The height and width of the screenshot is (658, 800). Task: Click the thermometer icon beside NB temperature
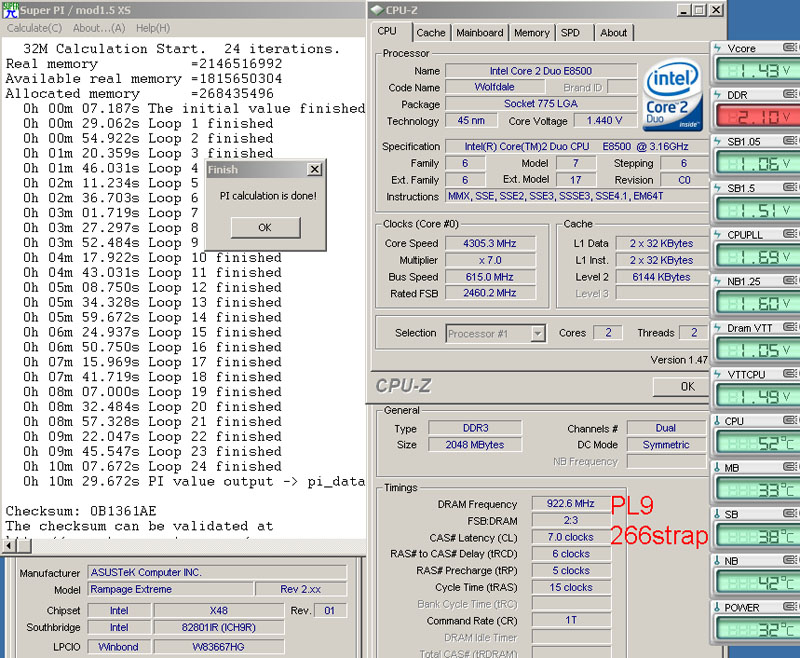point(717,561)
